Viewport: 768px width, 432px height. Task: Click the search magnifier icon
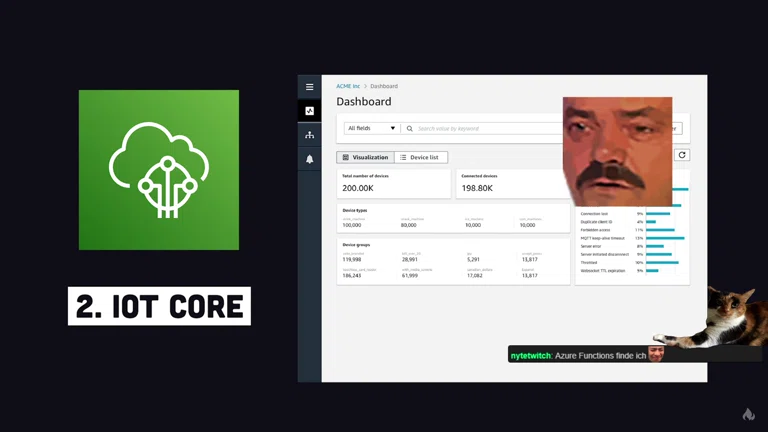coord(409,129)
